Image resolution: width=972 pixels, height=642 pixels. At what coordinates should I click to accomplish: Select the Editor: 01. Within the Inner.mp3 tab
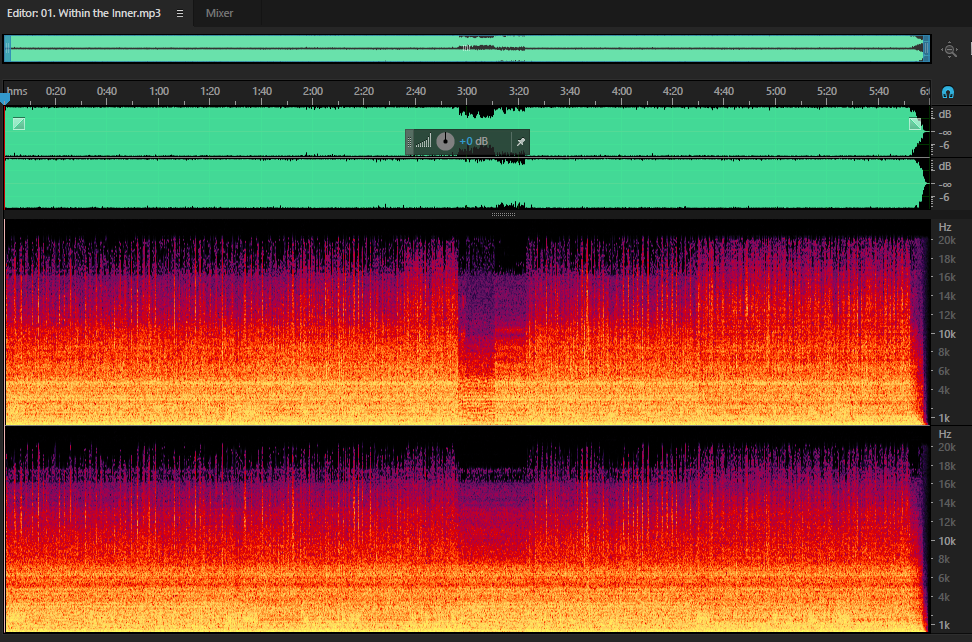click(x=84, y=13)
